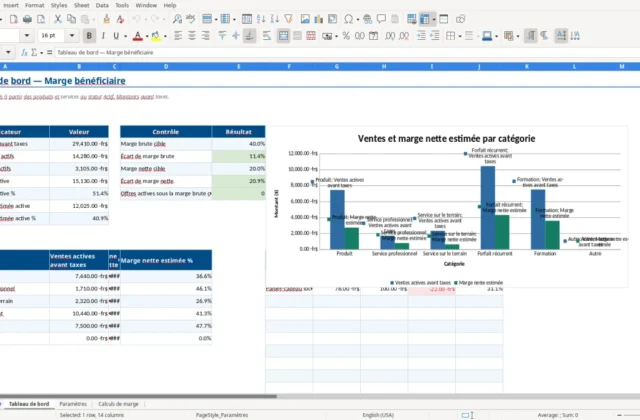Toggle Underline formatting
This screenshot has width=640, height=420.
pyautogui.click(x=116, y=36)
